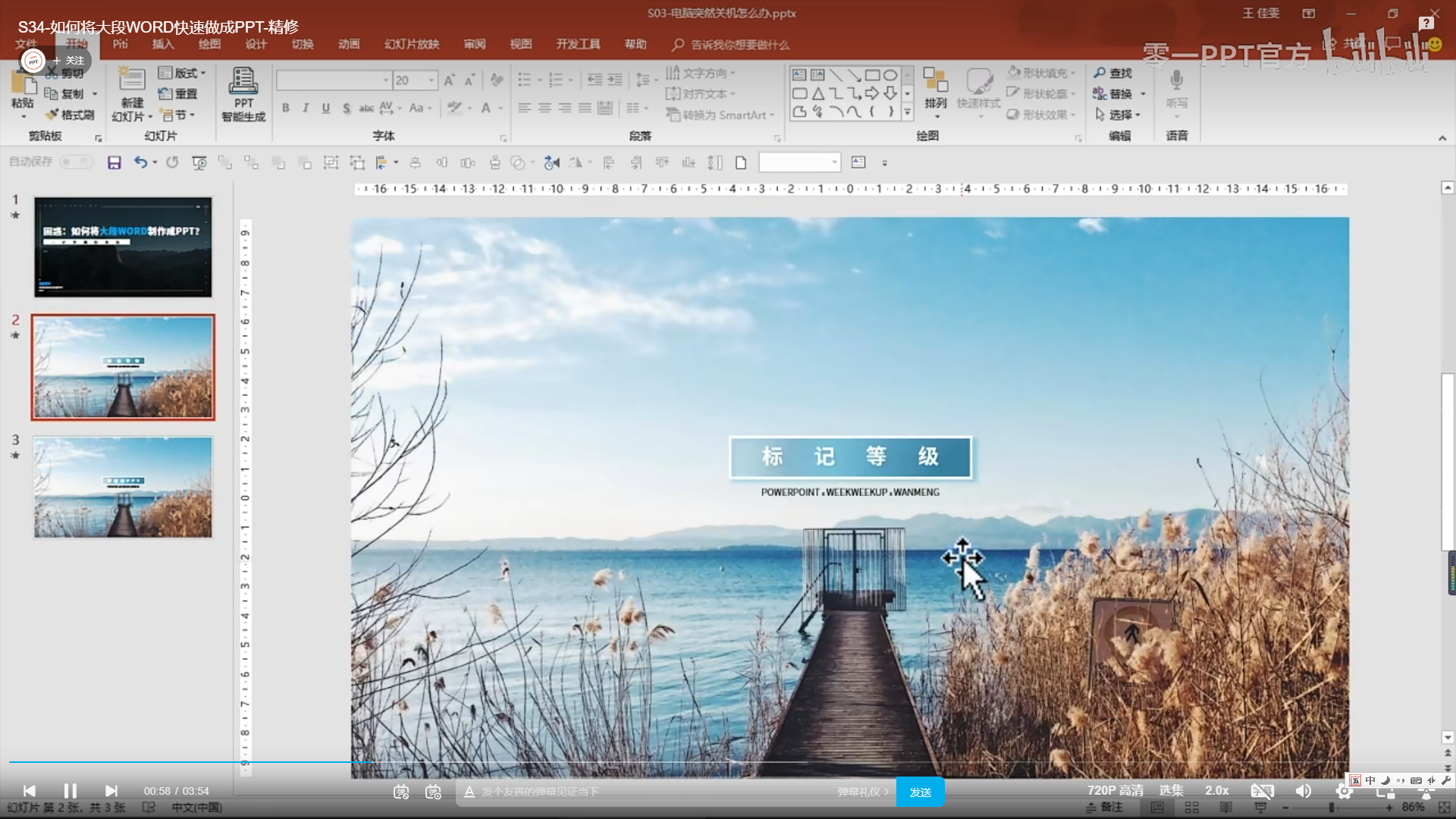Click the Episodes (选集) button
This screenshot has height=819, width=1456.
pos(1171,790)
